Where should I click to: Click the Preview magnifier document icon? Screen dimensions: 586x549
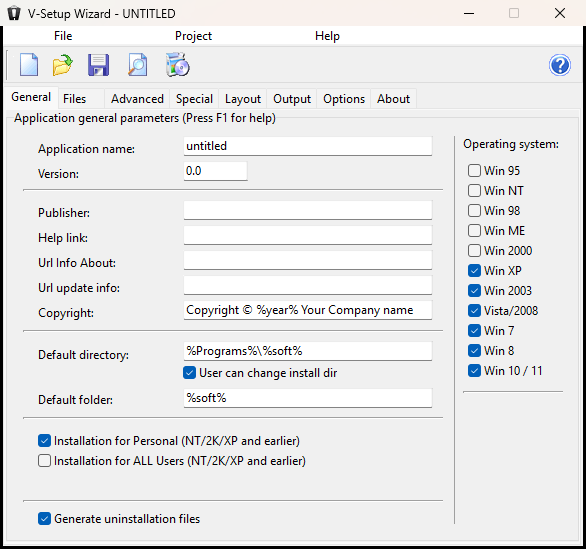(x=138, y=65)
